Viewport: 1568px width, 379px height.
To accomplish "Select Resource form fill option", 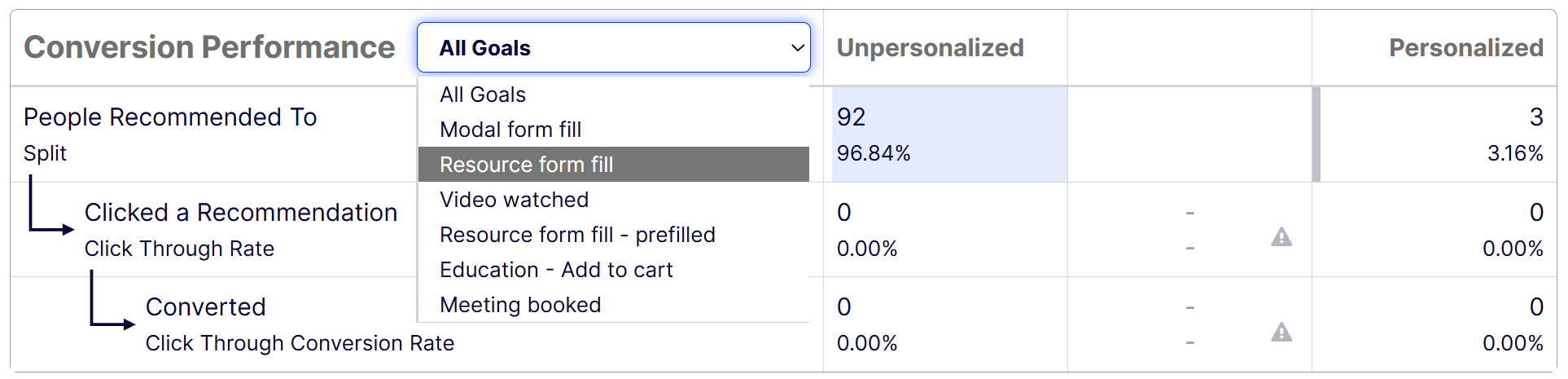I will [x=527, y=165].
